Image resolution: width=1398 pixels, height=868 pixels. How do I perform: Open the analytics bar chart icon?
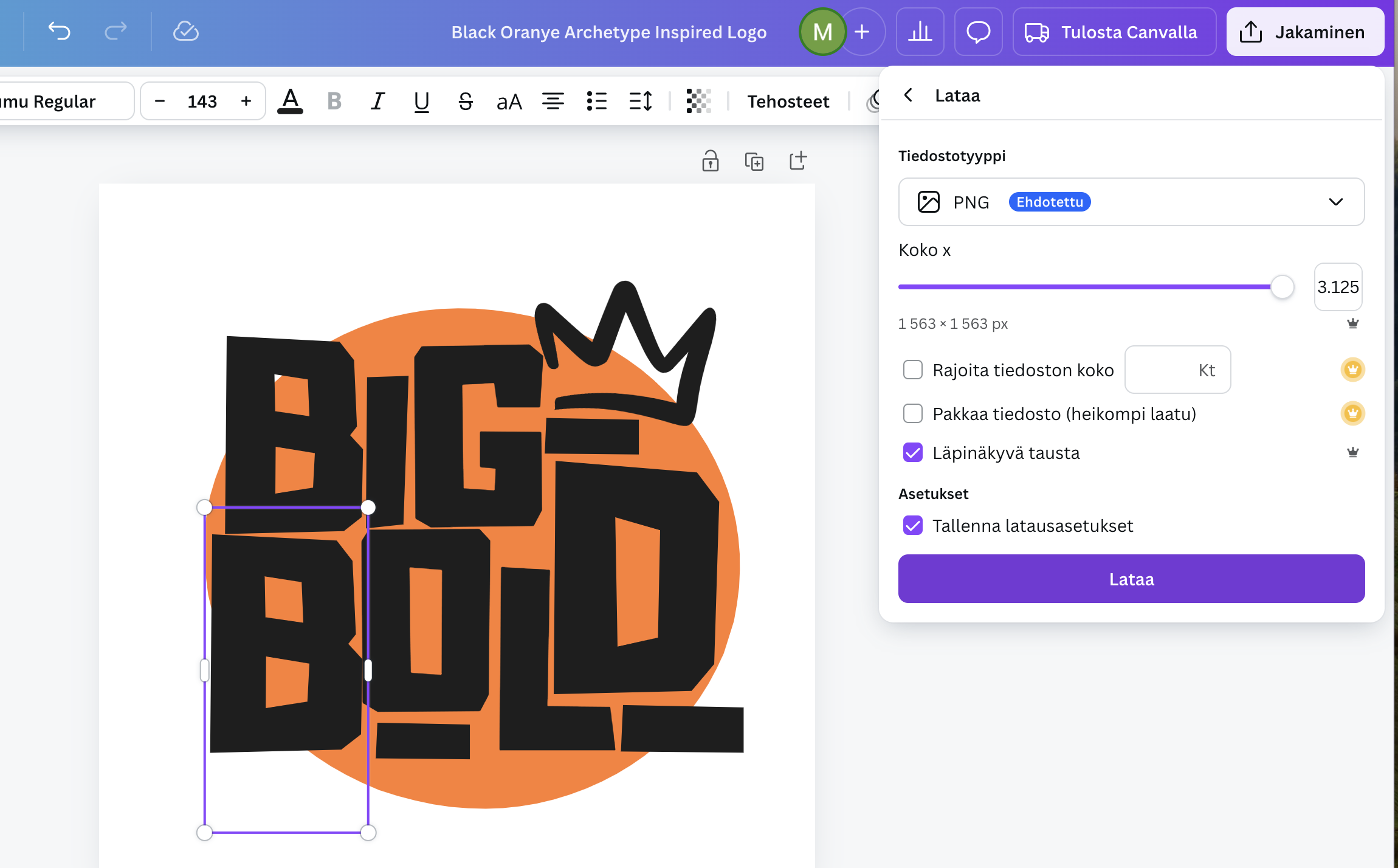tap(920, 32)
